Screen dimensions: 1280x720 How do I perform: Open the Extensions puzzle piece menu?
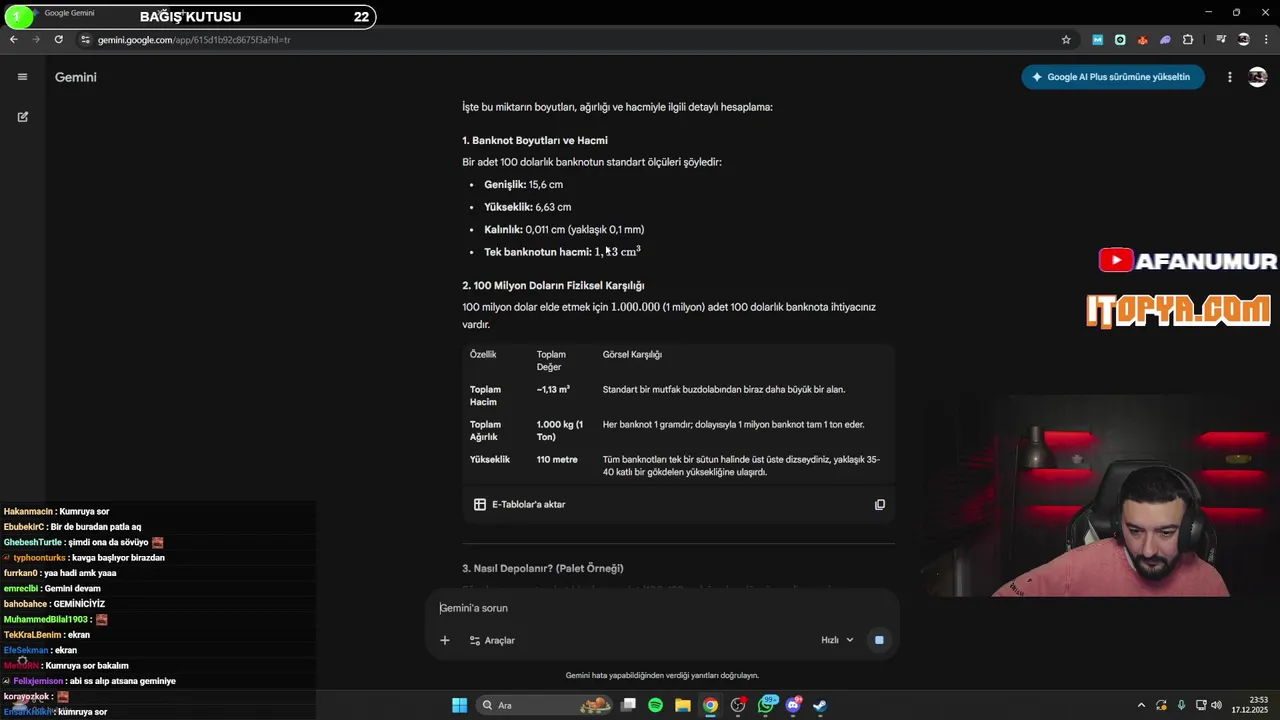pyautogui.click(x=1188, y=40)
